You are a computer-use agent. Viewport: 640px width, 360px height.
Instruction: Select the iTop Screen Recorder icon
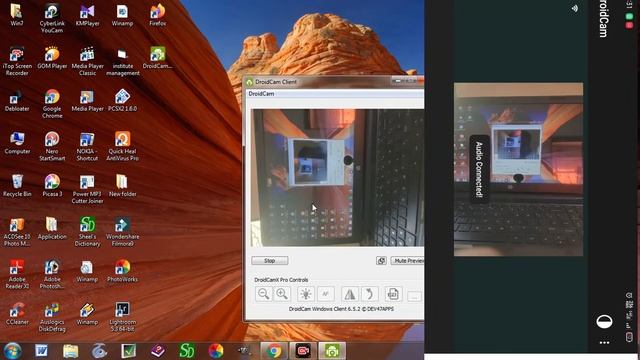[17, 61]
